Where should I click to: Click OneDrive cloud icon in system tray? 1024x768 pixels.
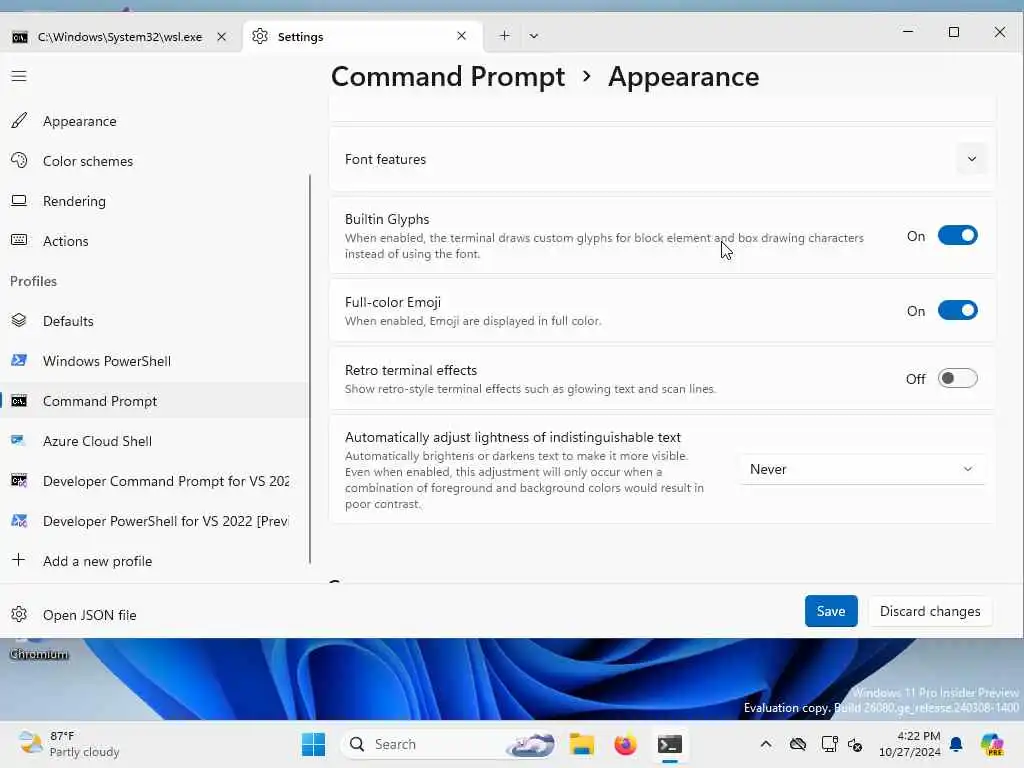pos(797,744)
